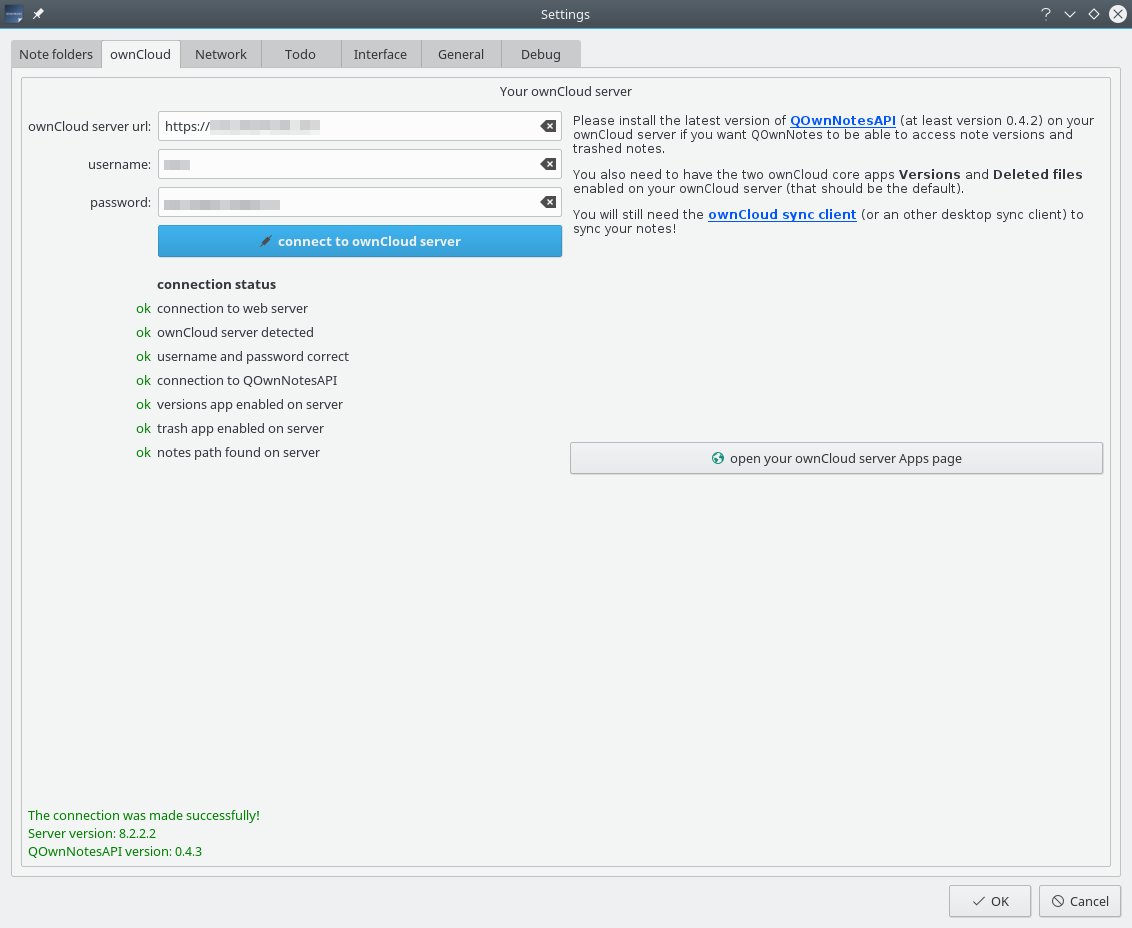
Task: Go to the Debug tab
Action: pyautogui.click(x=541, y=54)
